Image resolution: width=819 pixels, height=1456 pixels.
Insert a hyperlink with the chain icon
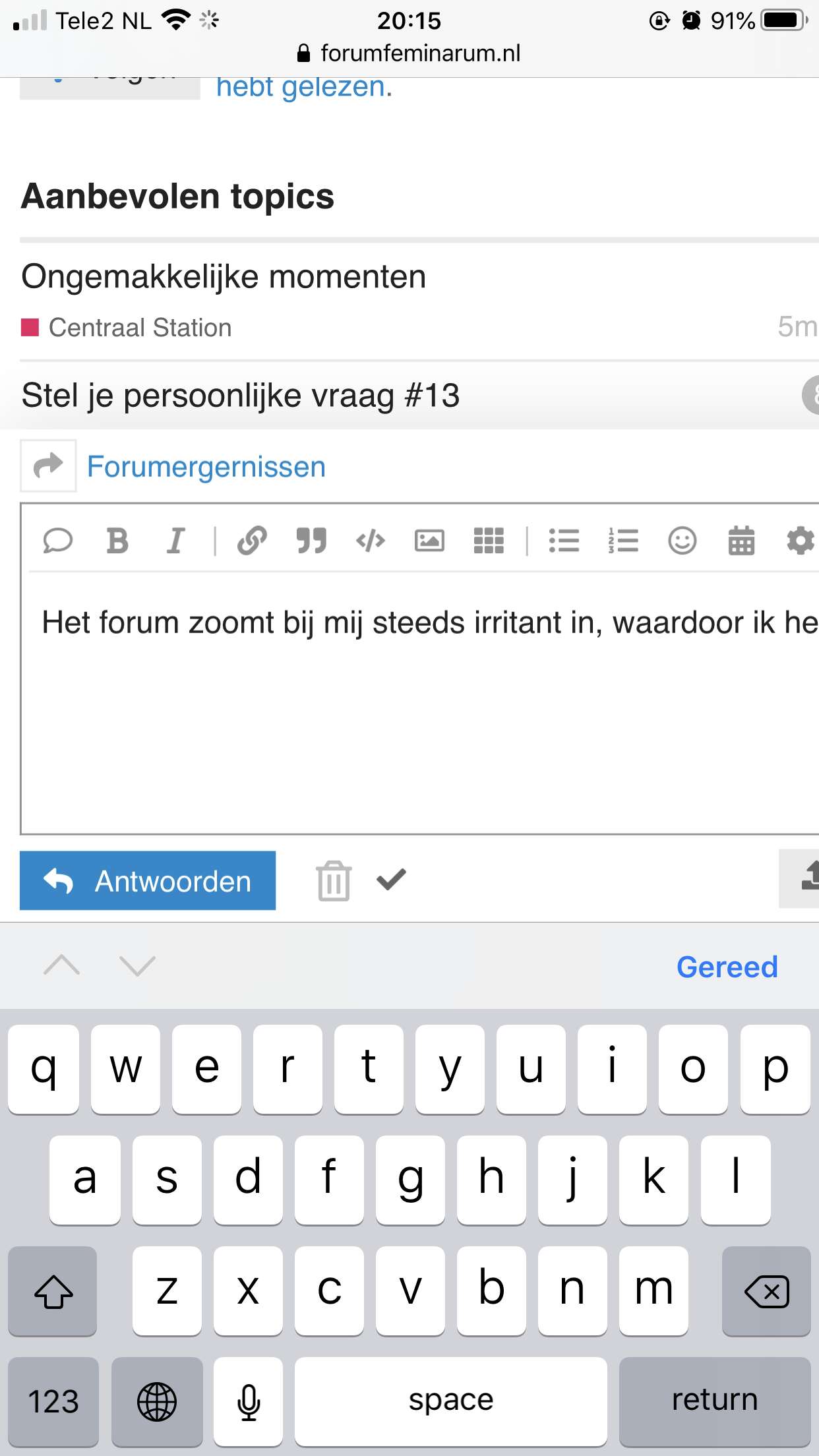coord(252,541)
